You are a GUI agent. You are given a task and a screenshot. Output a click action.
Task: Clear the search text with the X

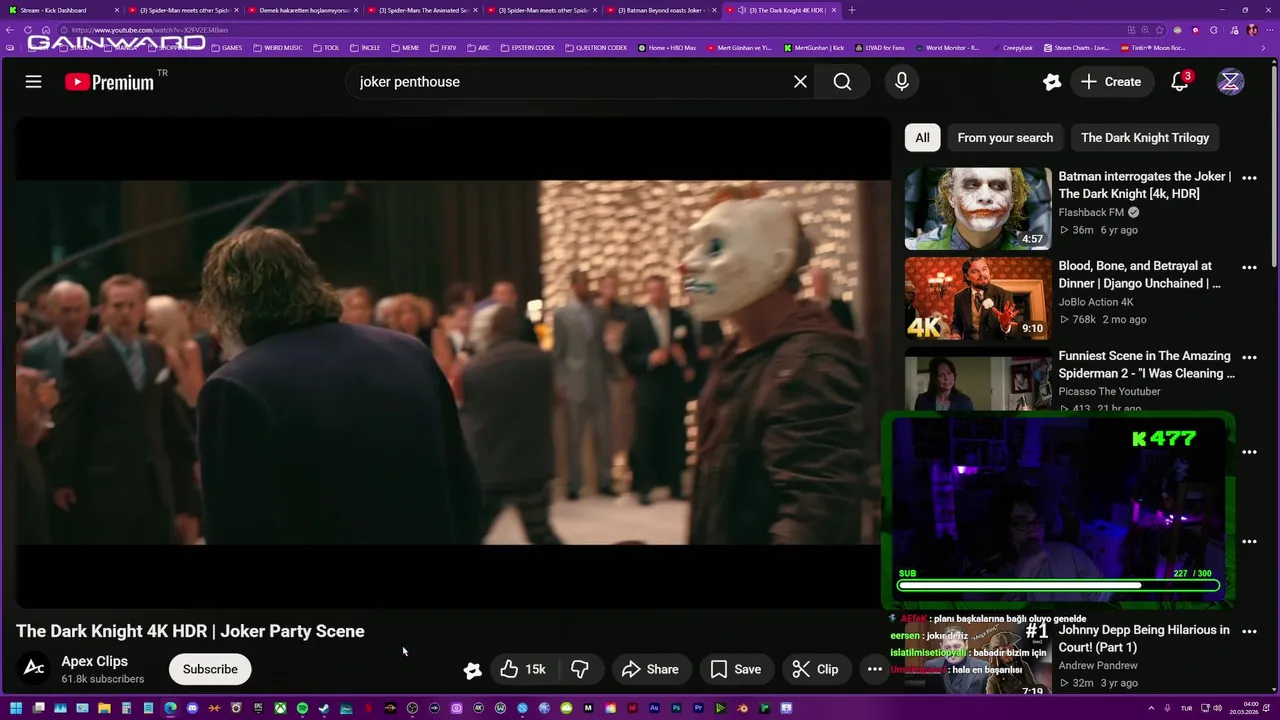[x=800, y=82]
